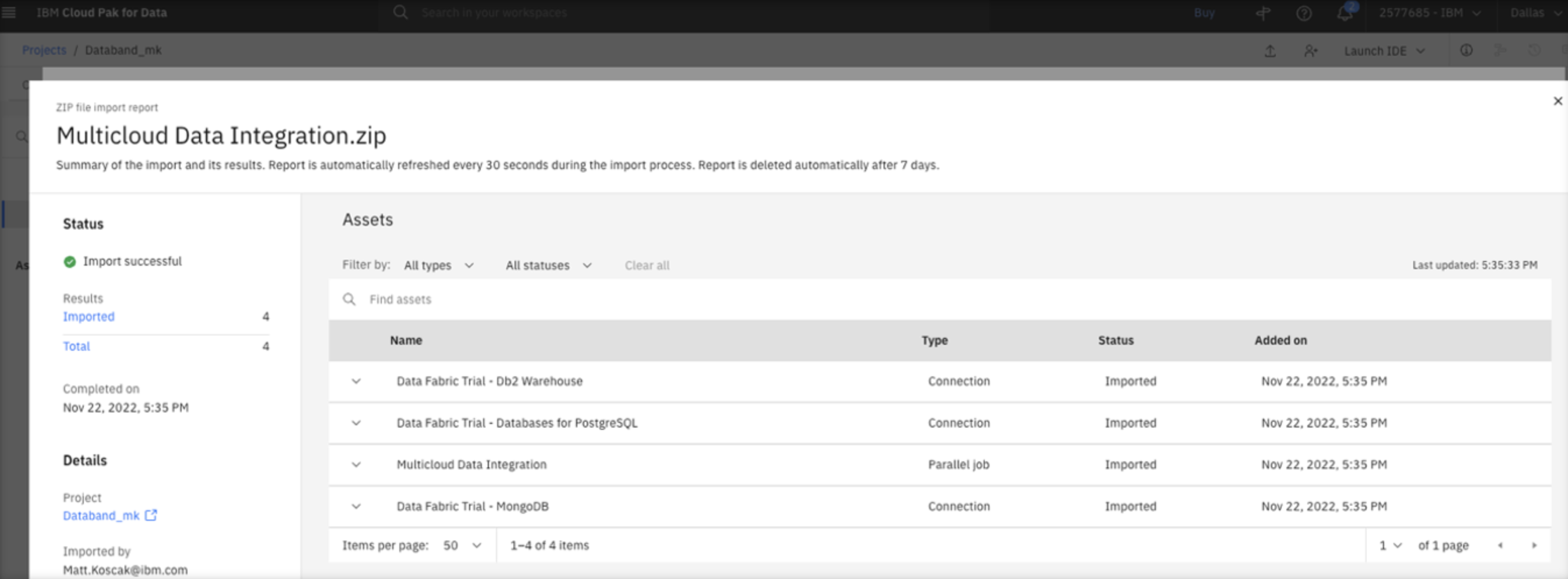1568x579 pixels.
Task: Sort by the Added on column header
Action: (x=1280, y=341)
